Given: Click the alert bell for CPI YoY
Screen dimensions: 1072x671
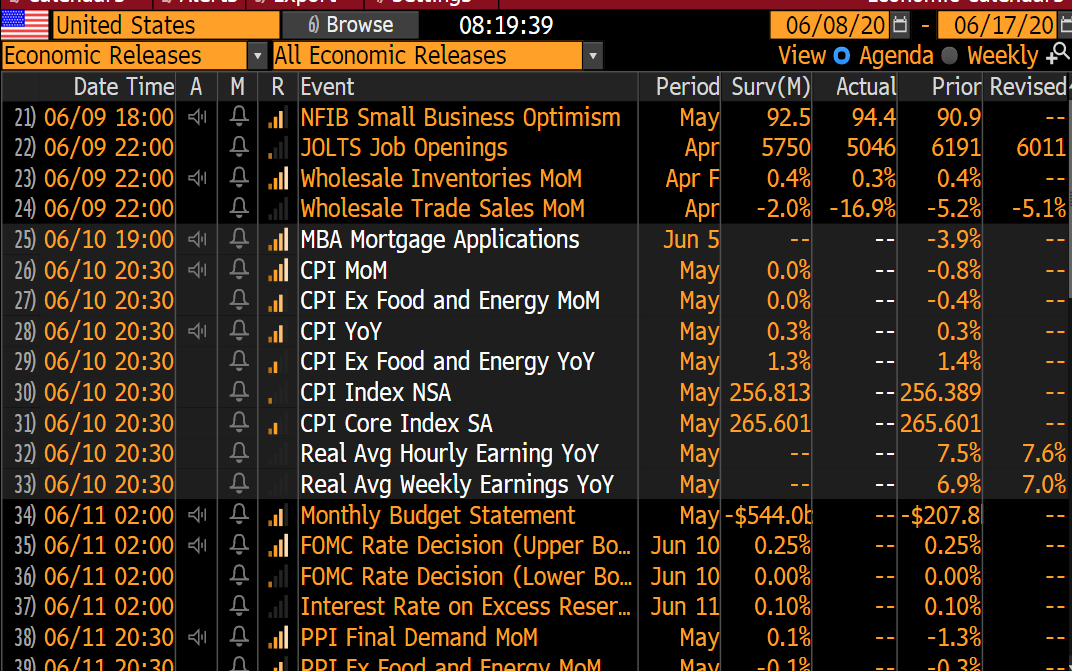Looking at the screenshot, I should (239, 331).
